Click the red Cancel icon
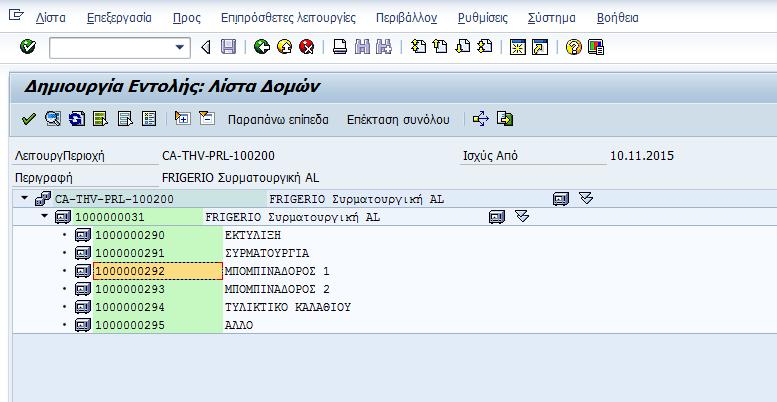This screenshot has width=777, height=402. tap(307, 47)
